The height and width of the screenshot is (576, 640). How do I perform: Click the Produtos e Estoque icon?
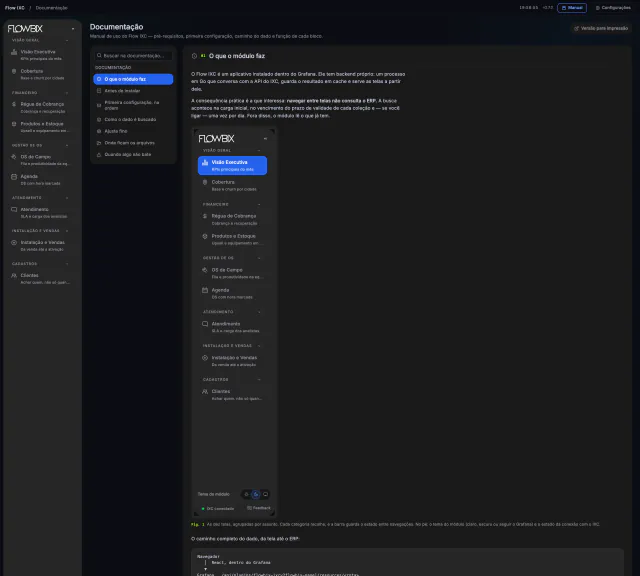pyautogui.click(x=14, y=124)
